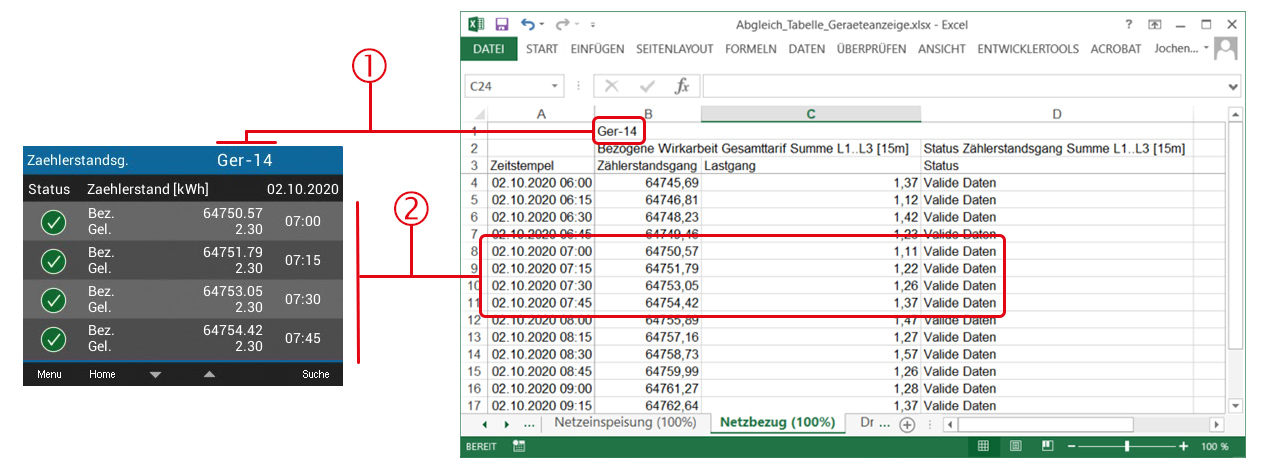The image size is (1262, 471).
Task: Open Excel Help question mark icon
Action: [x=1128, y=24]
